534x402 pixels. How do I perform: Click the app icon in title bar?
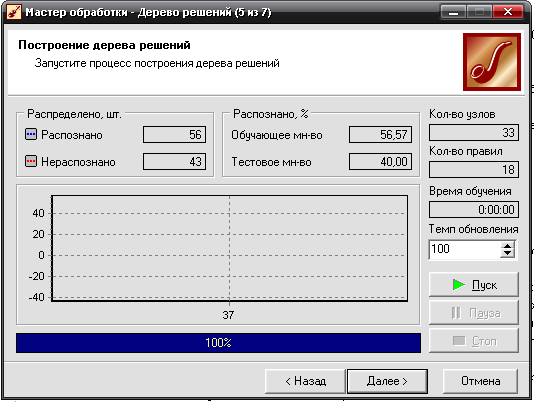[x=14, y=12]
